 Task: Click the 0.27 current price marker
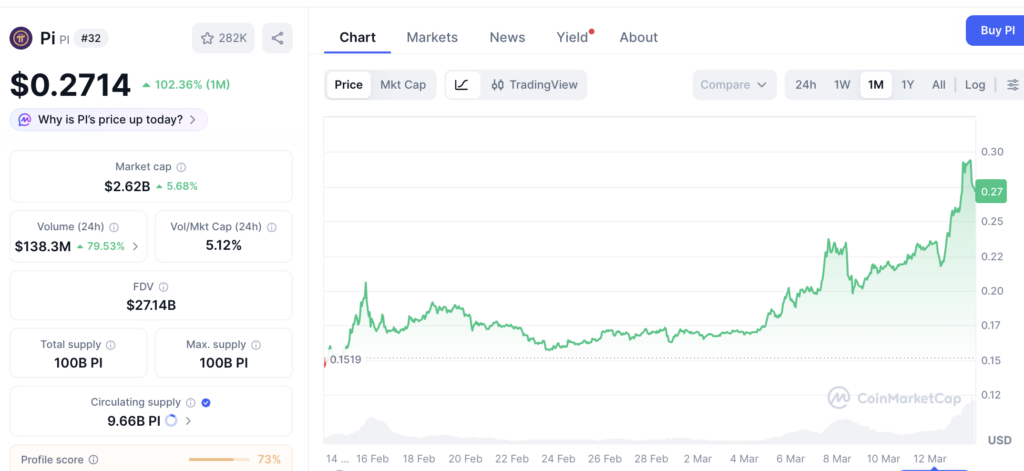coord(991,191)
